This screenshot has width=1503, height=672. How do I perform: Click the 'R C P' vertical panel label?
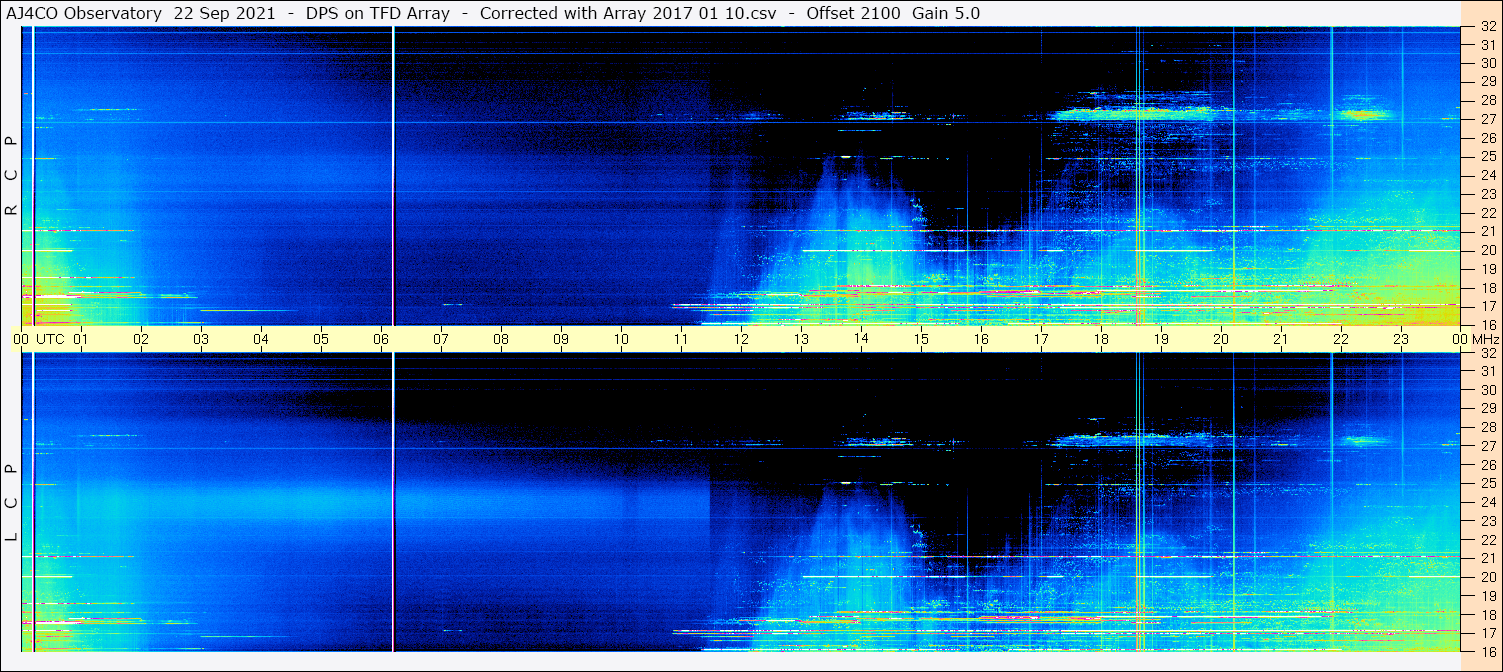11,175
